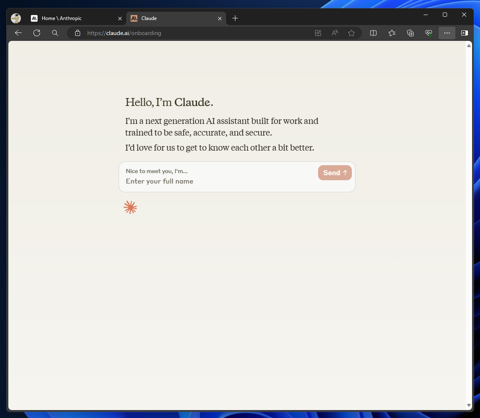Click the Read aloud icon
480x418 pixels.
[335, 33]
